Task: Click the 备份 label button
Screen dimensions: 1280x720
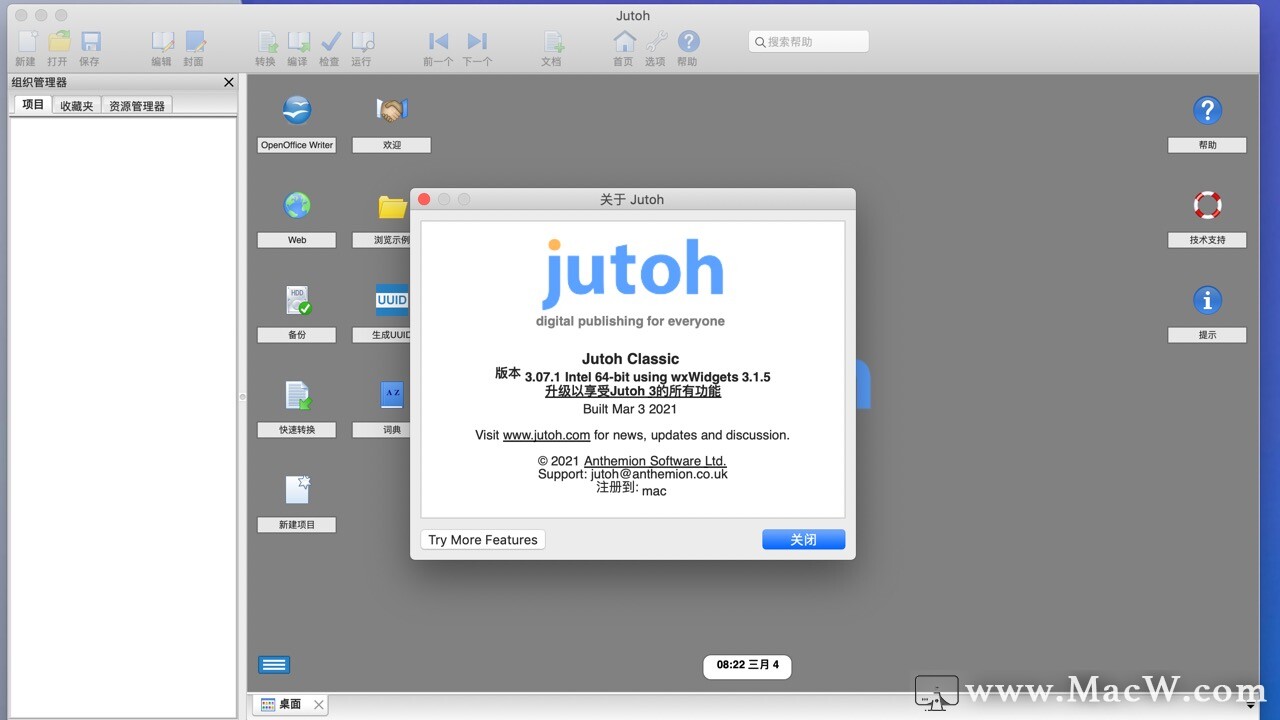Action: [x=297, y=335]
